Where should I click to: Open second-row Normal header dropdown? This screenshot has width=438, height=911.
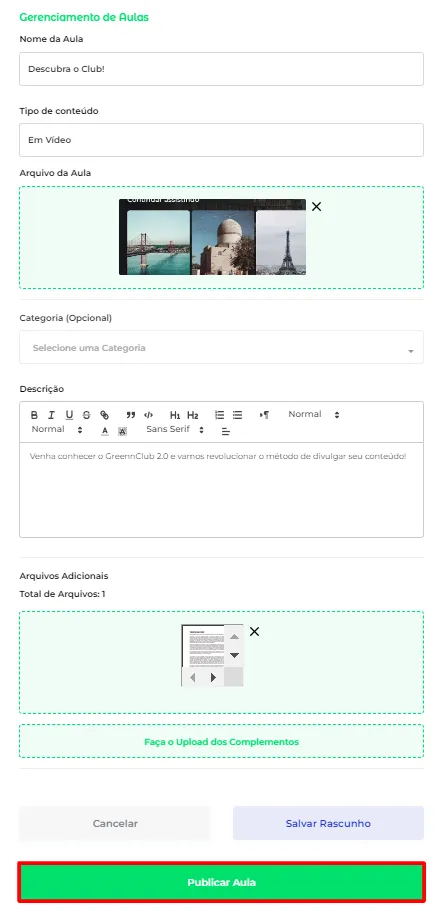tap(57, 429)
